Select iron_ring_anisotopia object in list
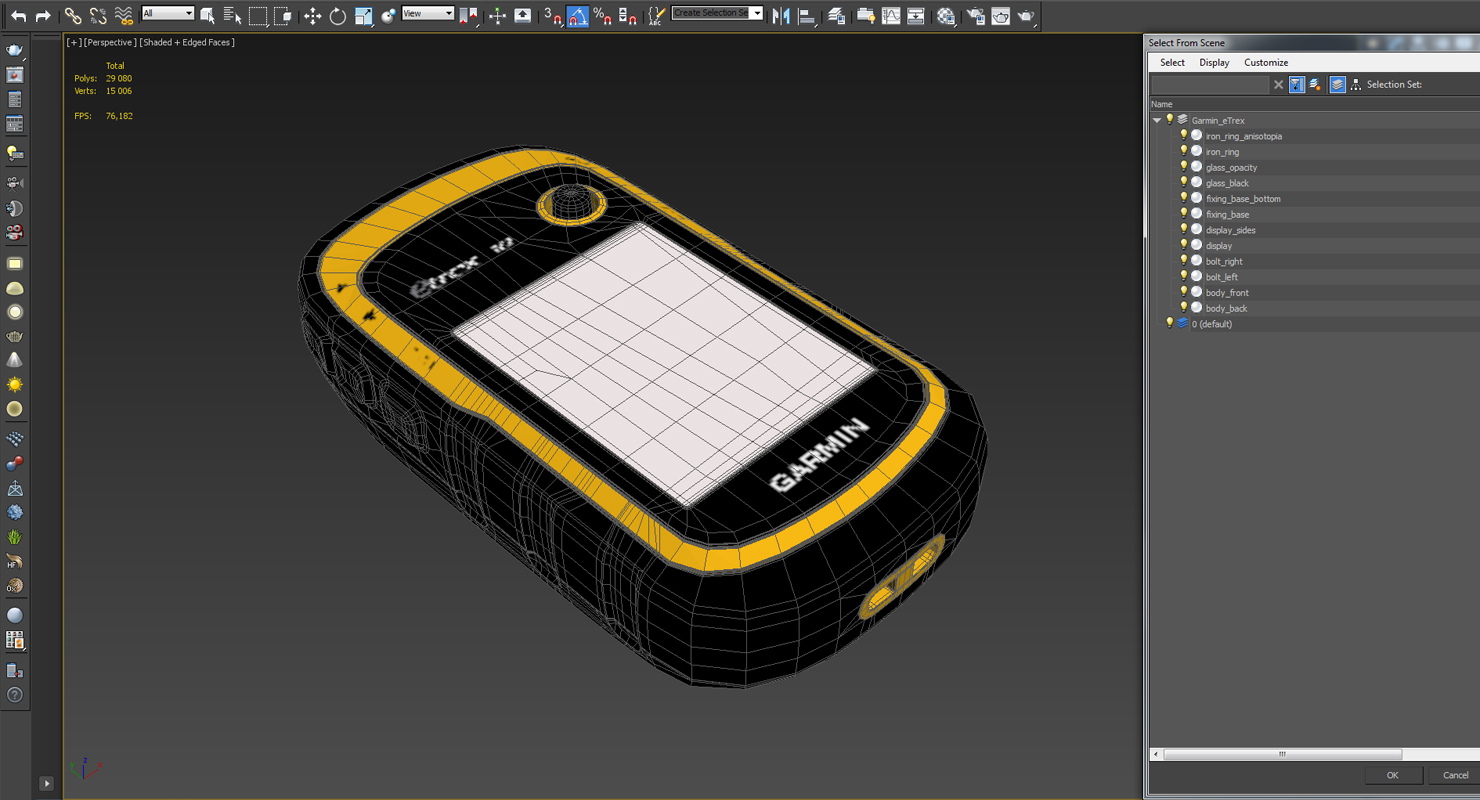 coord(1243,136)
